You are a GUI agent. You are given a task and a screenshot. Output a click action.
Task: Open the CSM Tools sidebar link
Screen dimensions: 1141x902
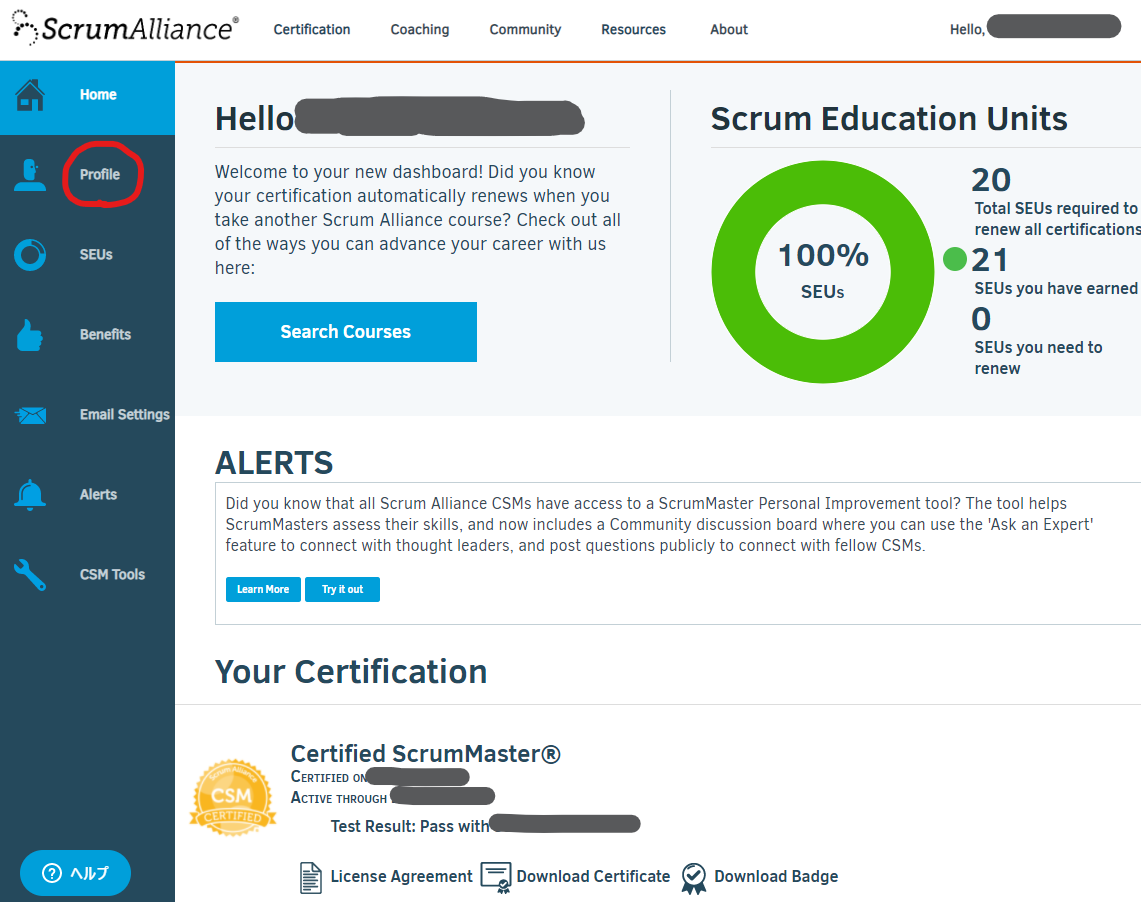[112, 575]
